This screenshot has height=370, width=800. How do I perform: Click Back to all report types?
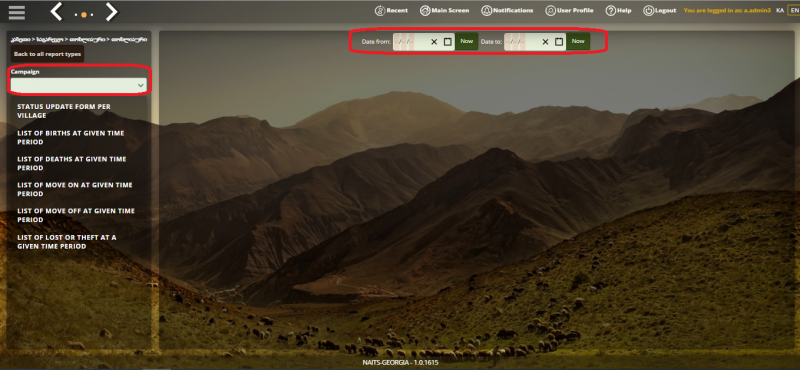[x=47, y=54]
